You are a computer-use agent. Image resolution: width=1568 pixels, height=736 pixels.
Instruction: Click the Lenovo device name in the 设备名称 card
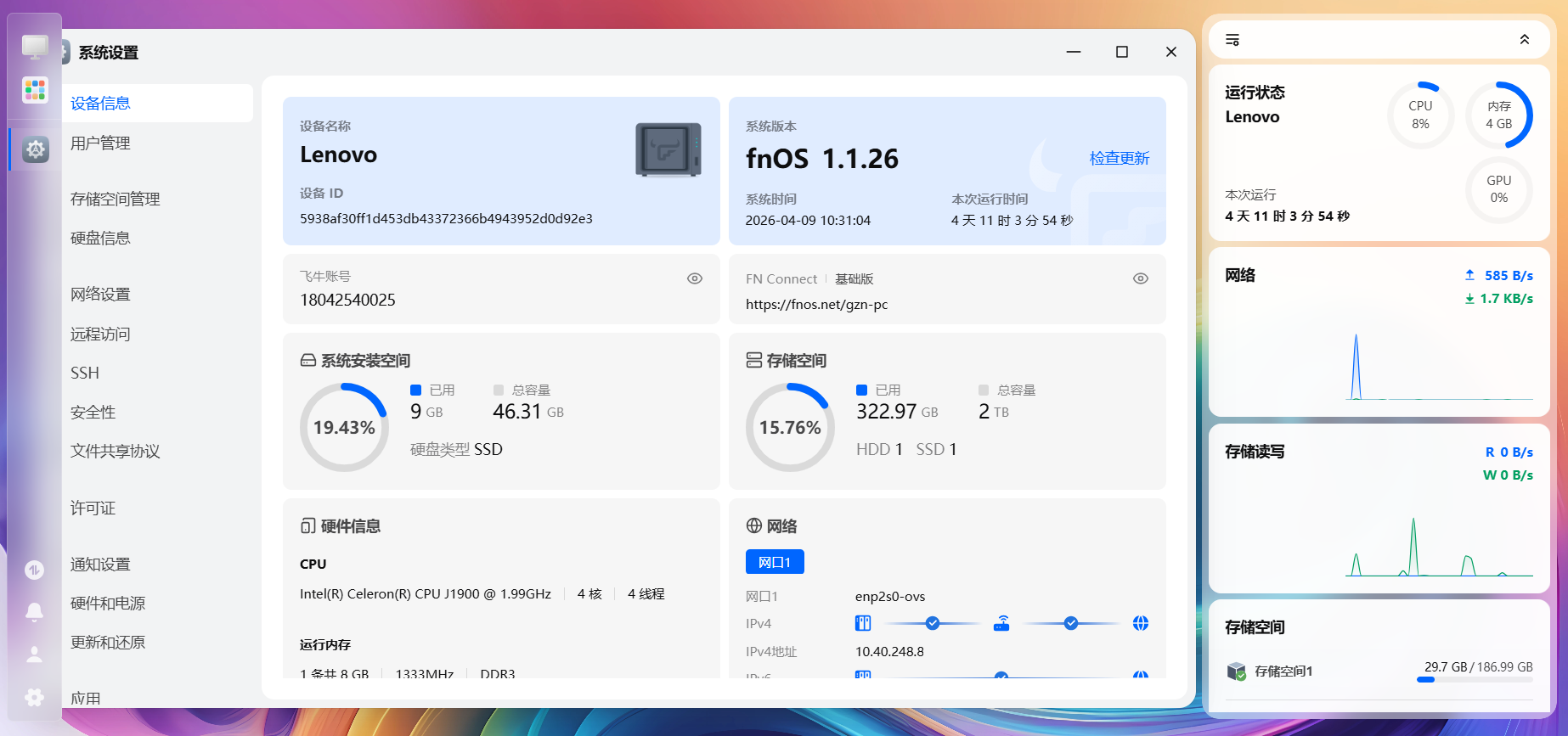click(338, 155)
